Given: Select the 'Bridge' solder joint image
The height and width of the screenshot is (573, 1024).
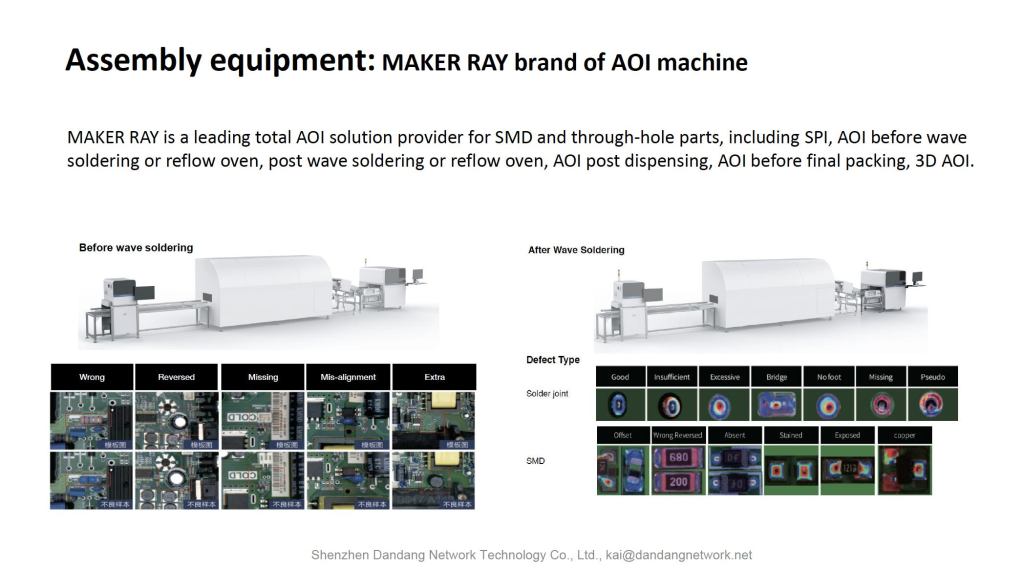Looking at the screenshot, I should click(x=776, y=405).
